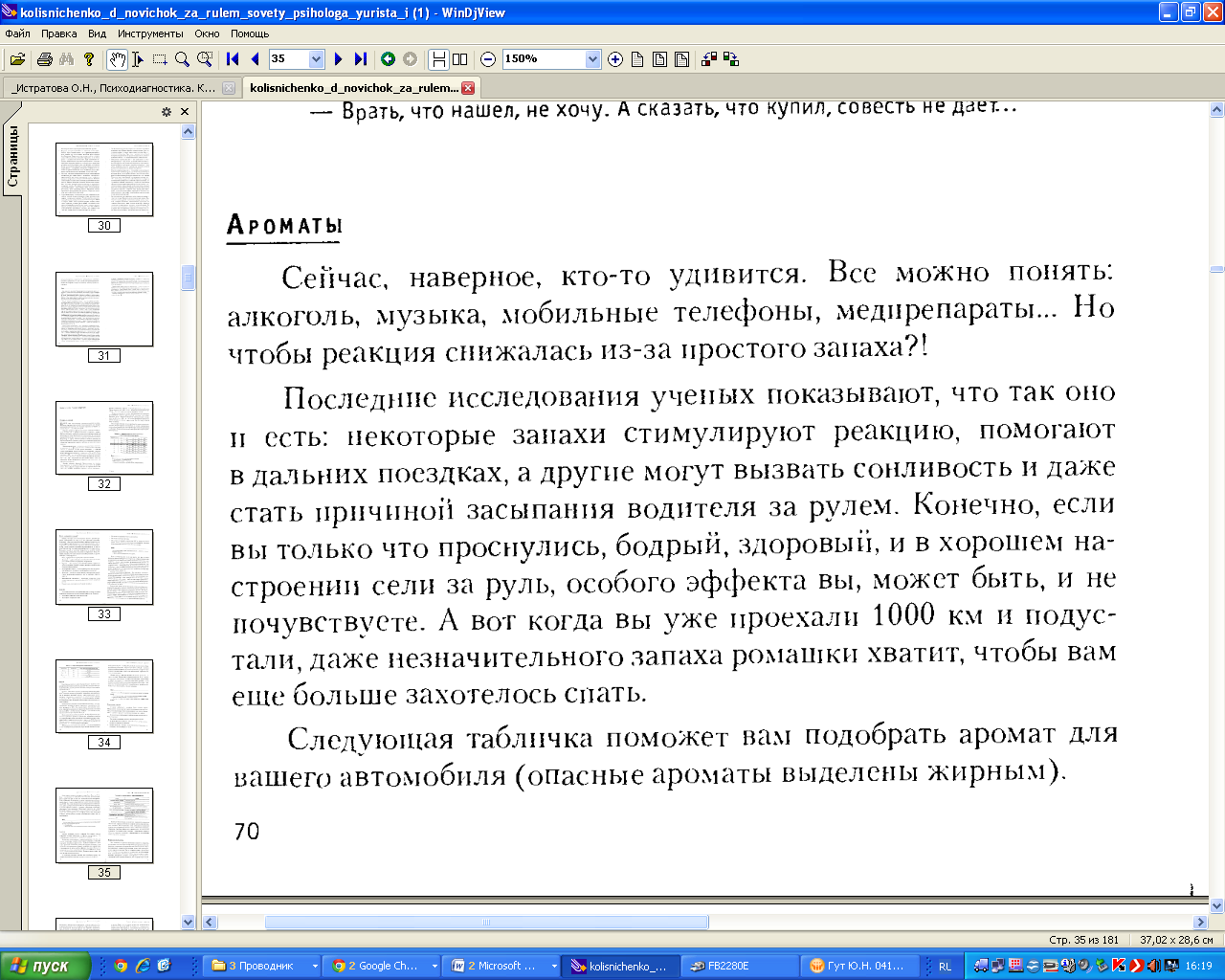Click the thumbnails panel scrollbar handle
The height and width of the screenshot is (980, 1225).
coord(188,278)
